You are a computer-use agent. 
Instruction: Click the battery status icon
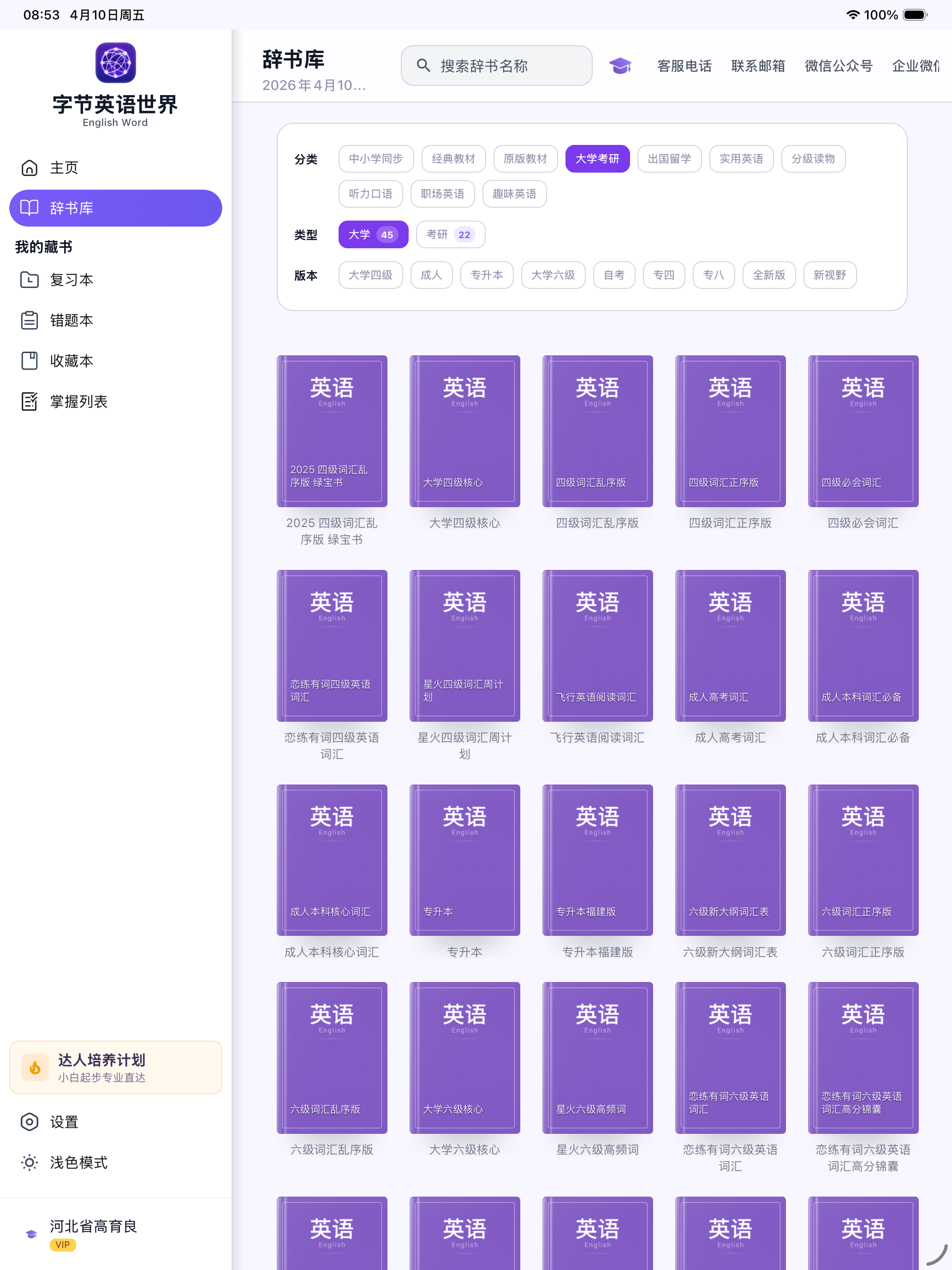point(915,15)
